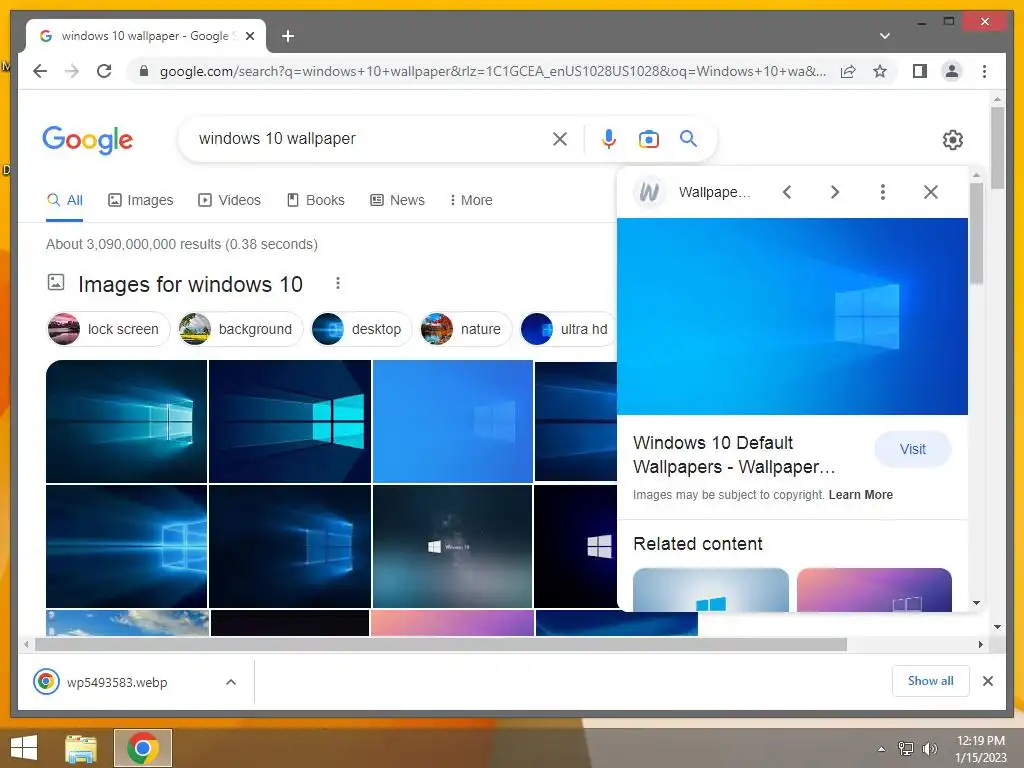Open options beside Images for windows 10

[x=338, y=283]
